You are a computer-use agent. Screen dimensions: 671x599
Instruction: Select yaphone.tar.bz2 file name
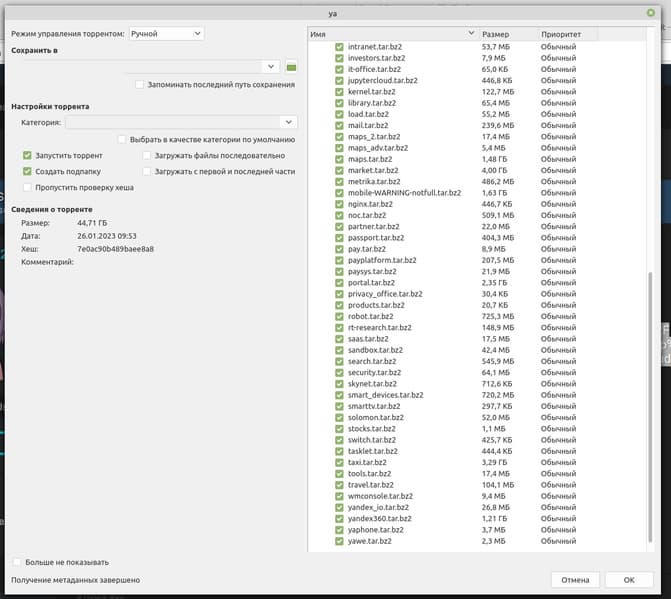click(376, 530)
